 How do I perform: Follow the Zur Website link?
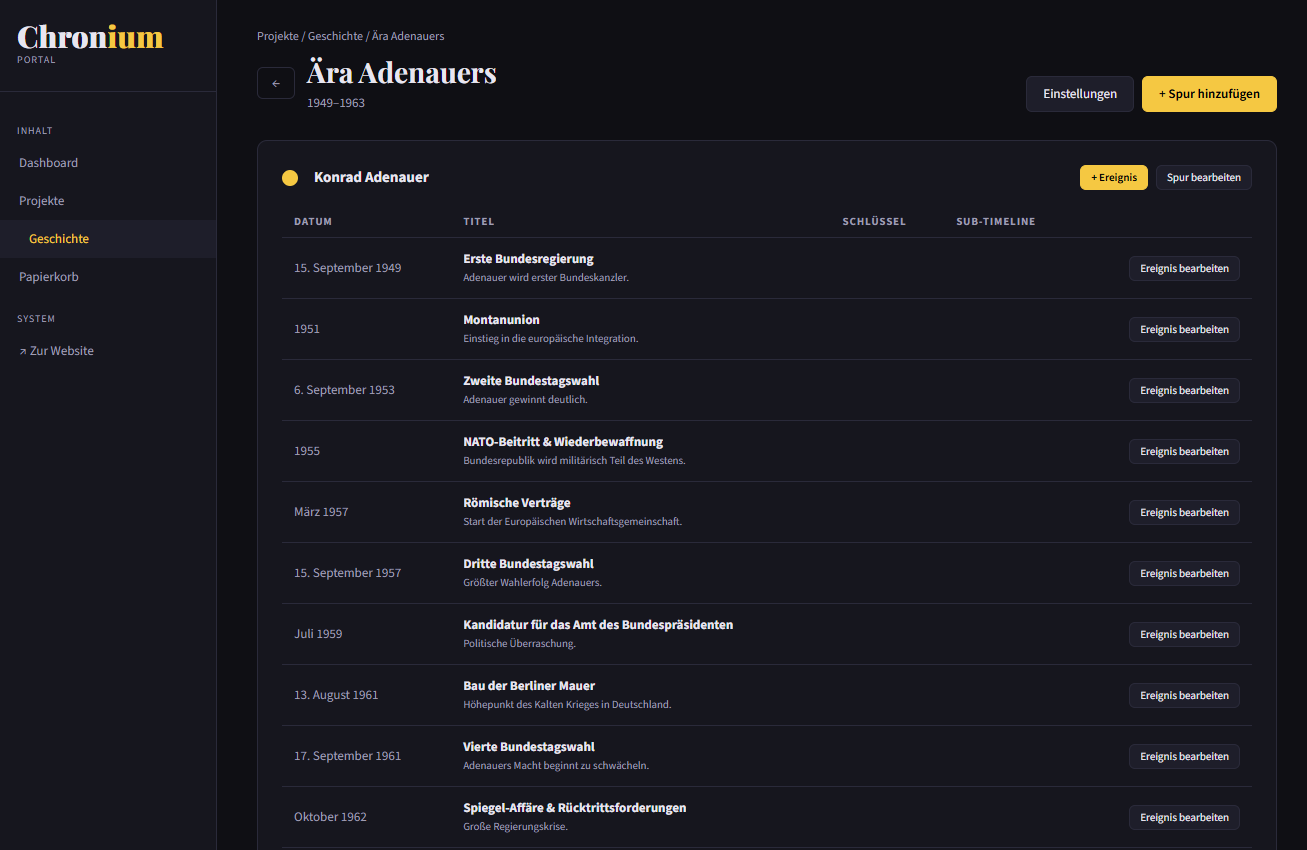[56, 351]
